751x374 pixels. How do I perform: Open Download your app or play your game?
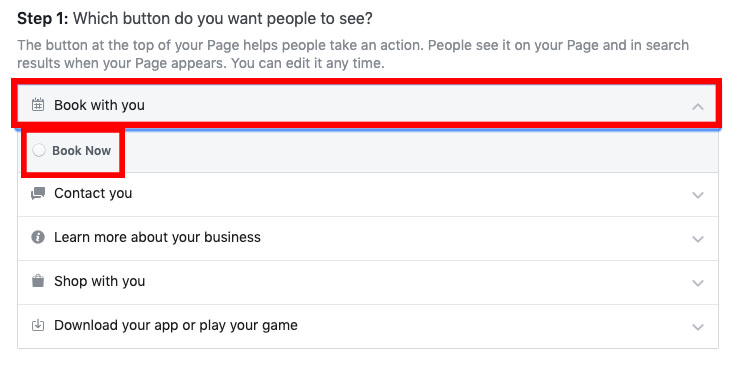[368, 327]
